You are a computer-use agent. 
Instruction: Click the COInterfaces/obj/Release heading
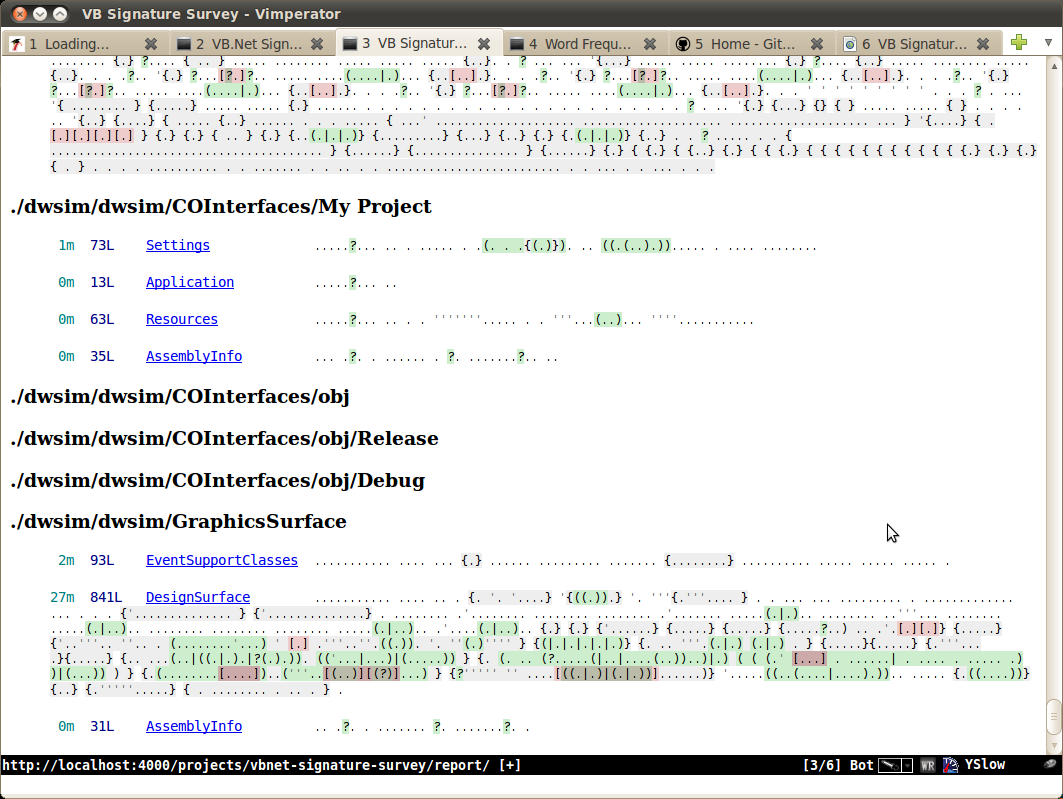[224, 438]
